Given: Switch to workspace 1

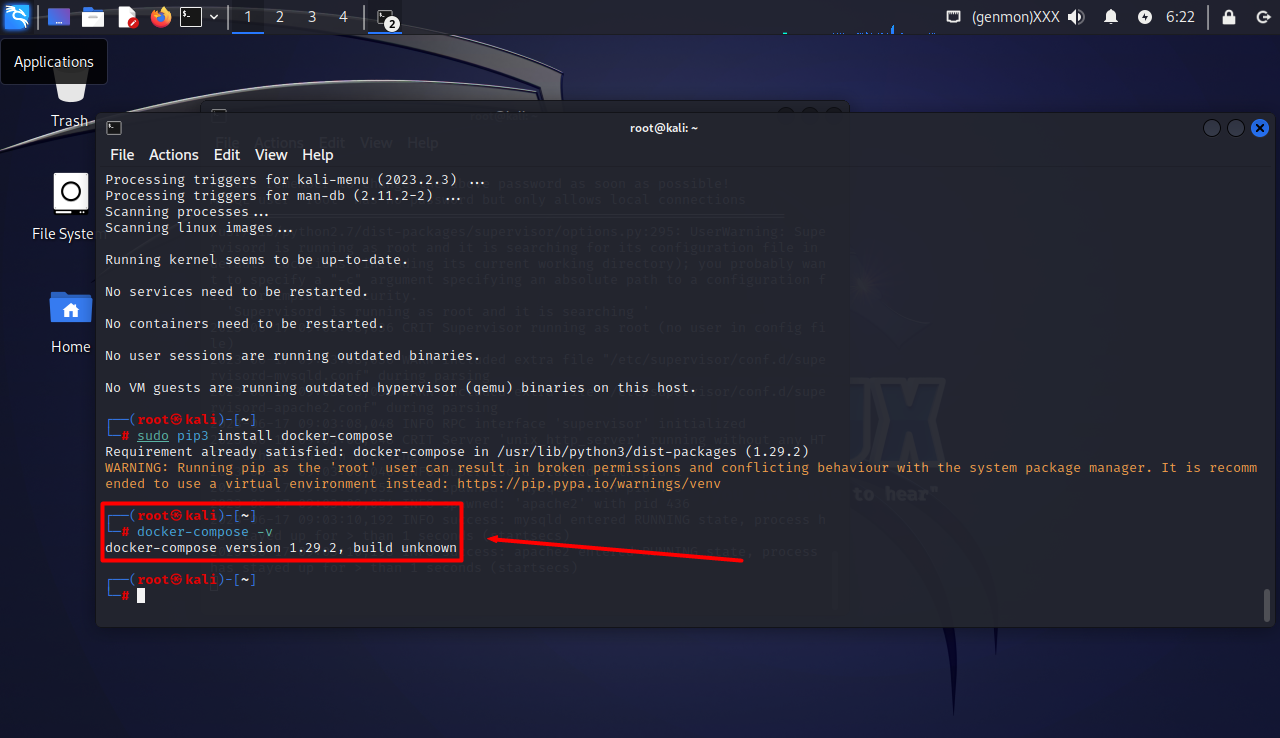Looking at the screenshot, I should pyautogui.click(x=248, y=17).
